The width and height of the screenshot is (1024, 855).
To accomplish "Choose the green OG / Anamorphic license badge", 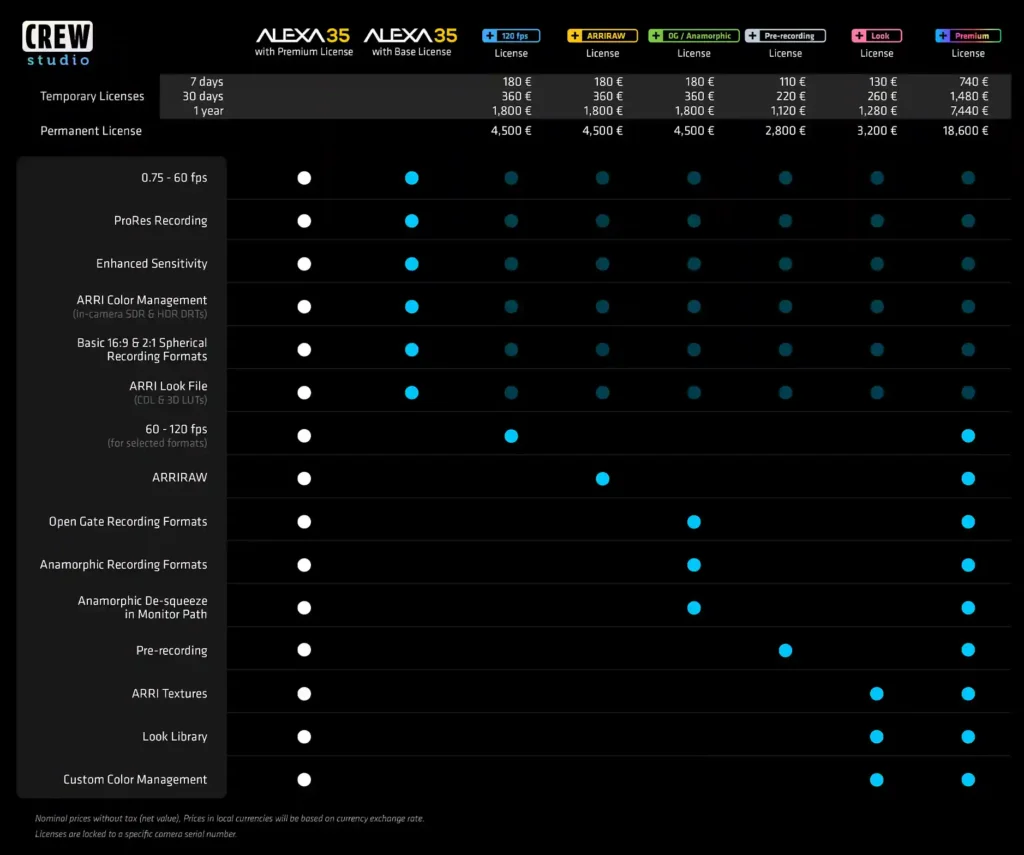I will point(694,36).
